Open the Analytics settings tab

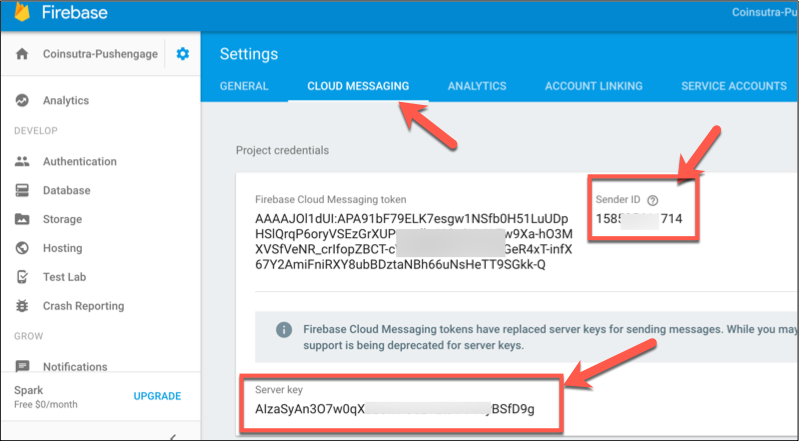coord(477,86)
